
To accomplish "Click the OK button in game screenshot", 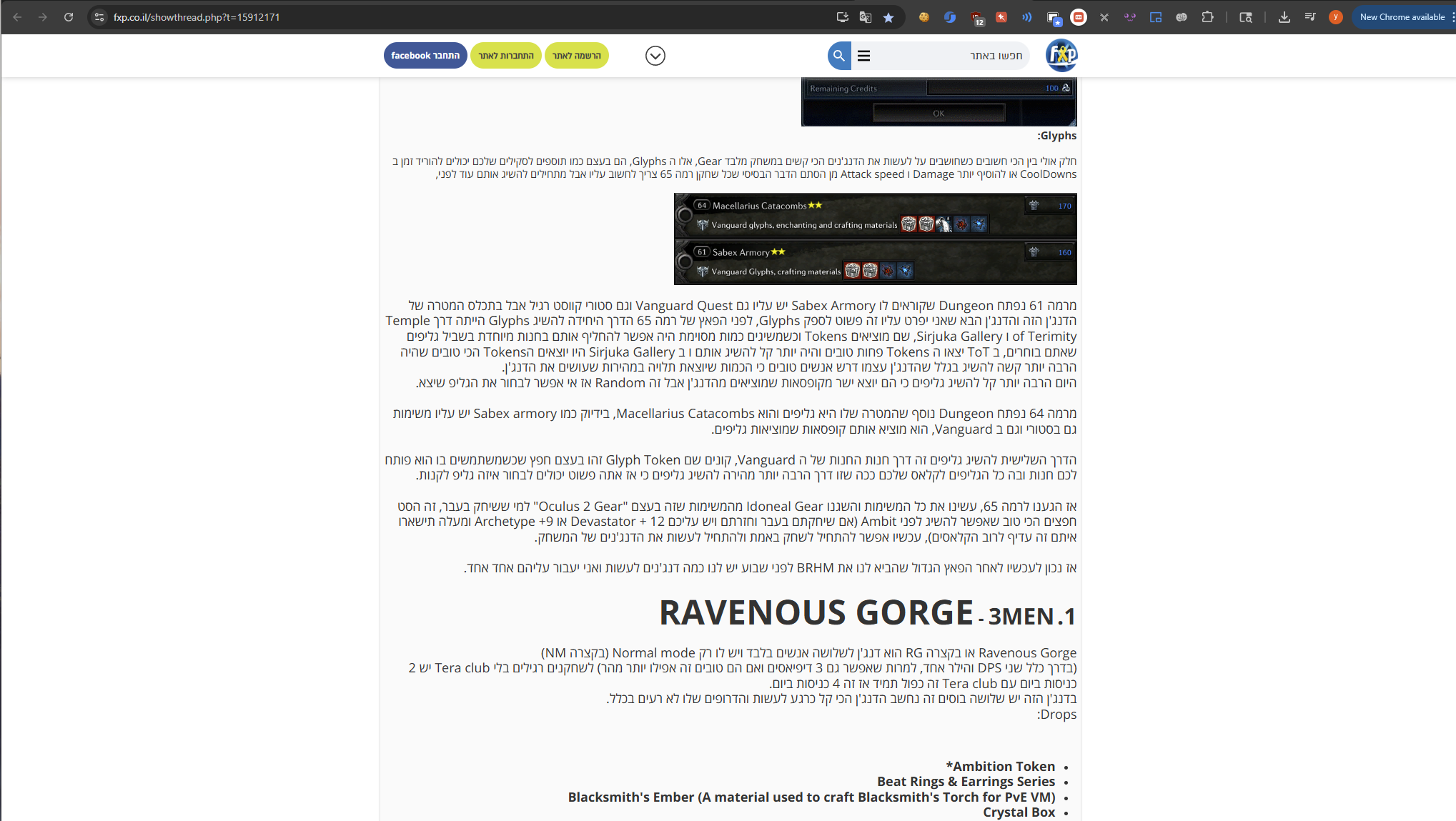I will [x=939, y=113].
